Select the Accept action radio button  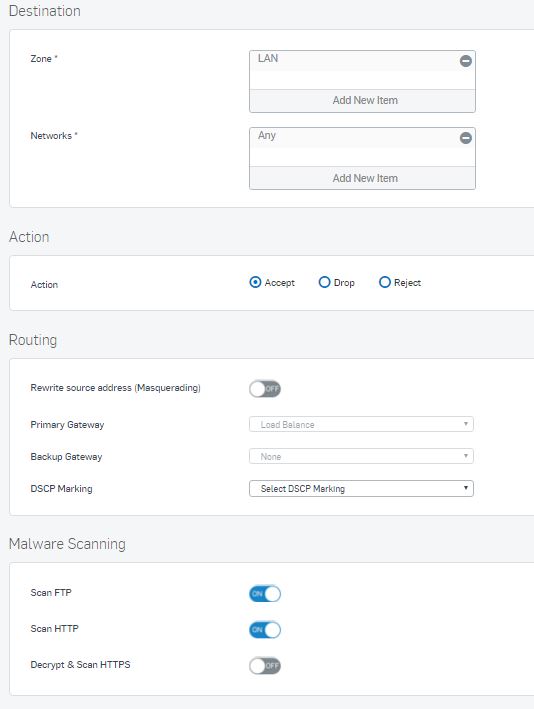coord(255,283)
